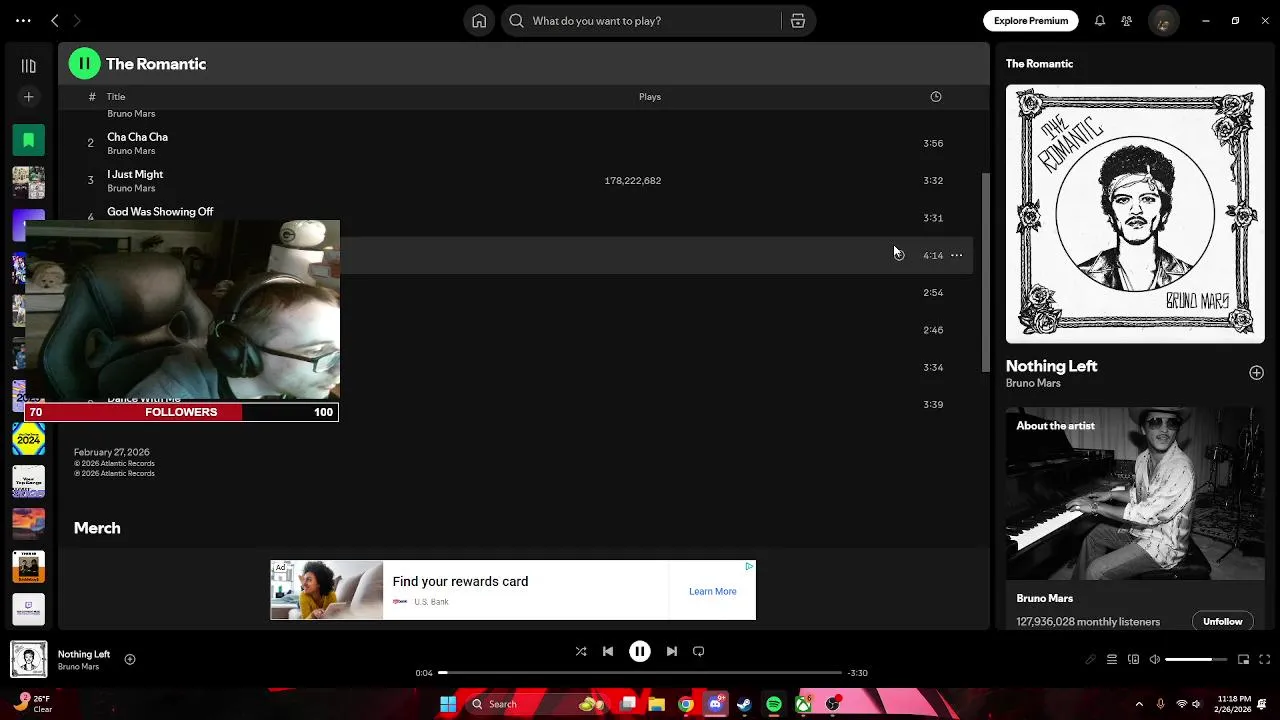This screenshot has width=1280, height=720.
Task: Open the weather widget showing 26°F
Action: 32,704
